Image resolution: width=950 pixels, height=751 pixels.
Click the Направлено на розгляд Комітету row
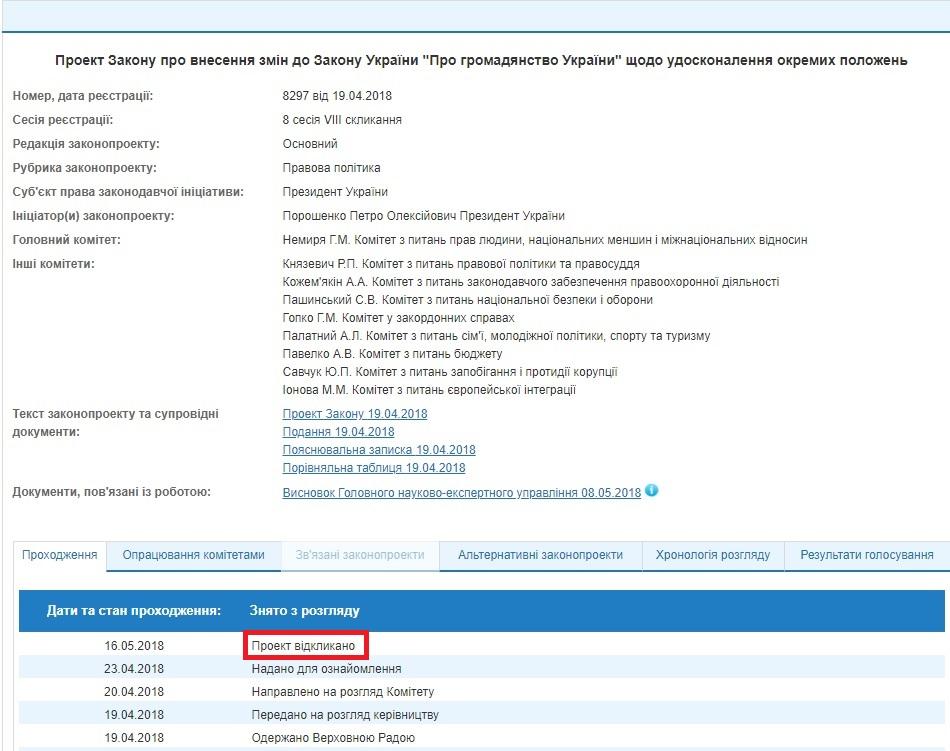point(342,692)
